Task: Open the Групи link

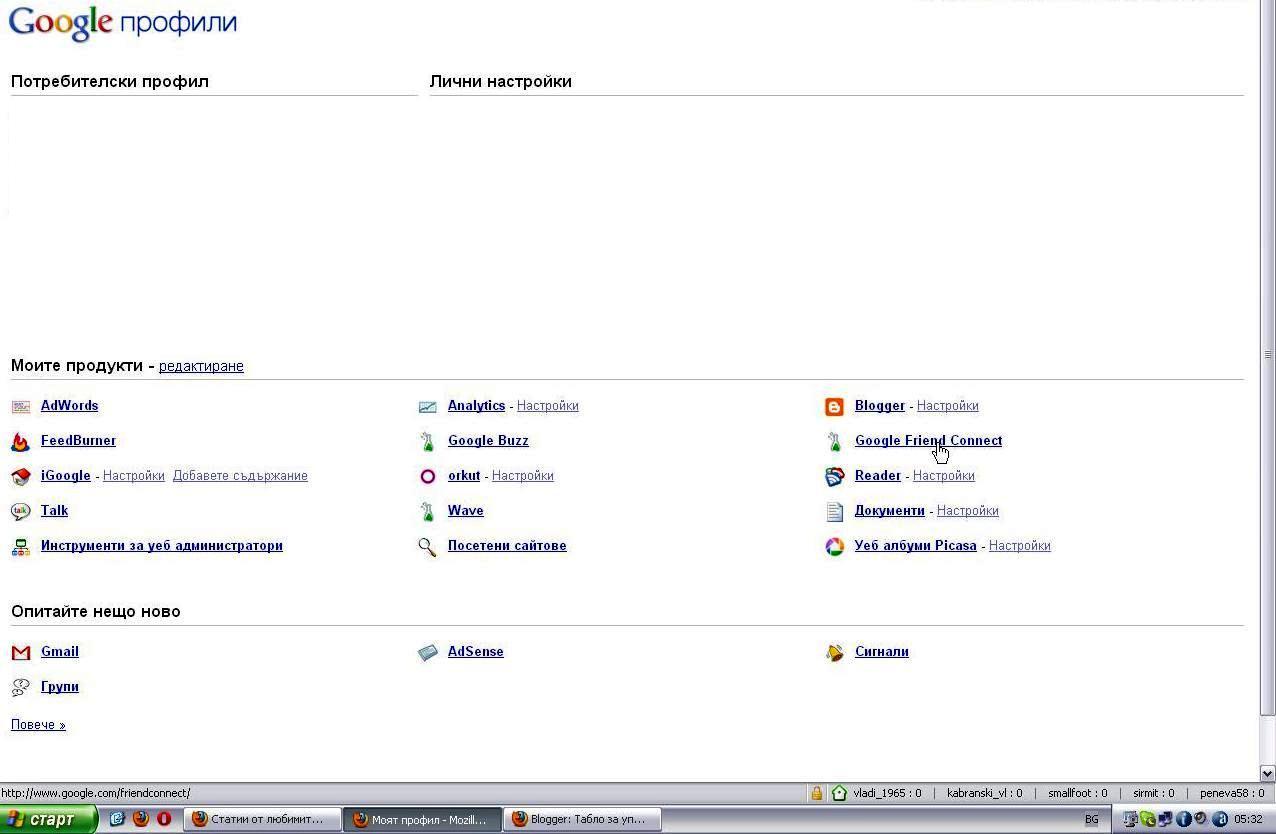Action: pyautogui.click(x=60, y=687)
